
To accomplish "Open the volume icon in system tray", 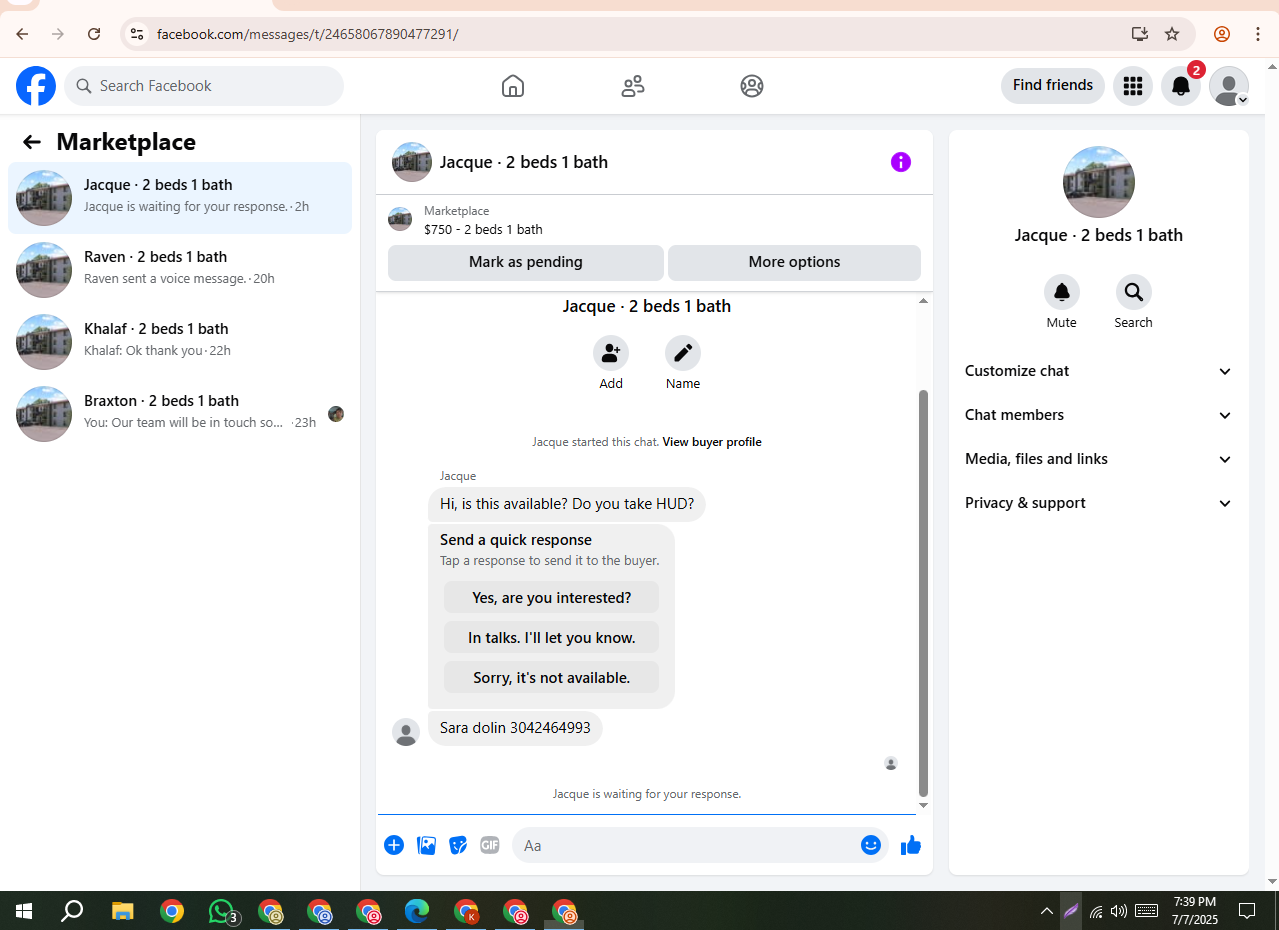I will pos(1119,911).
